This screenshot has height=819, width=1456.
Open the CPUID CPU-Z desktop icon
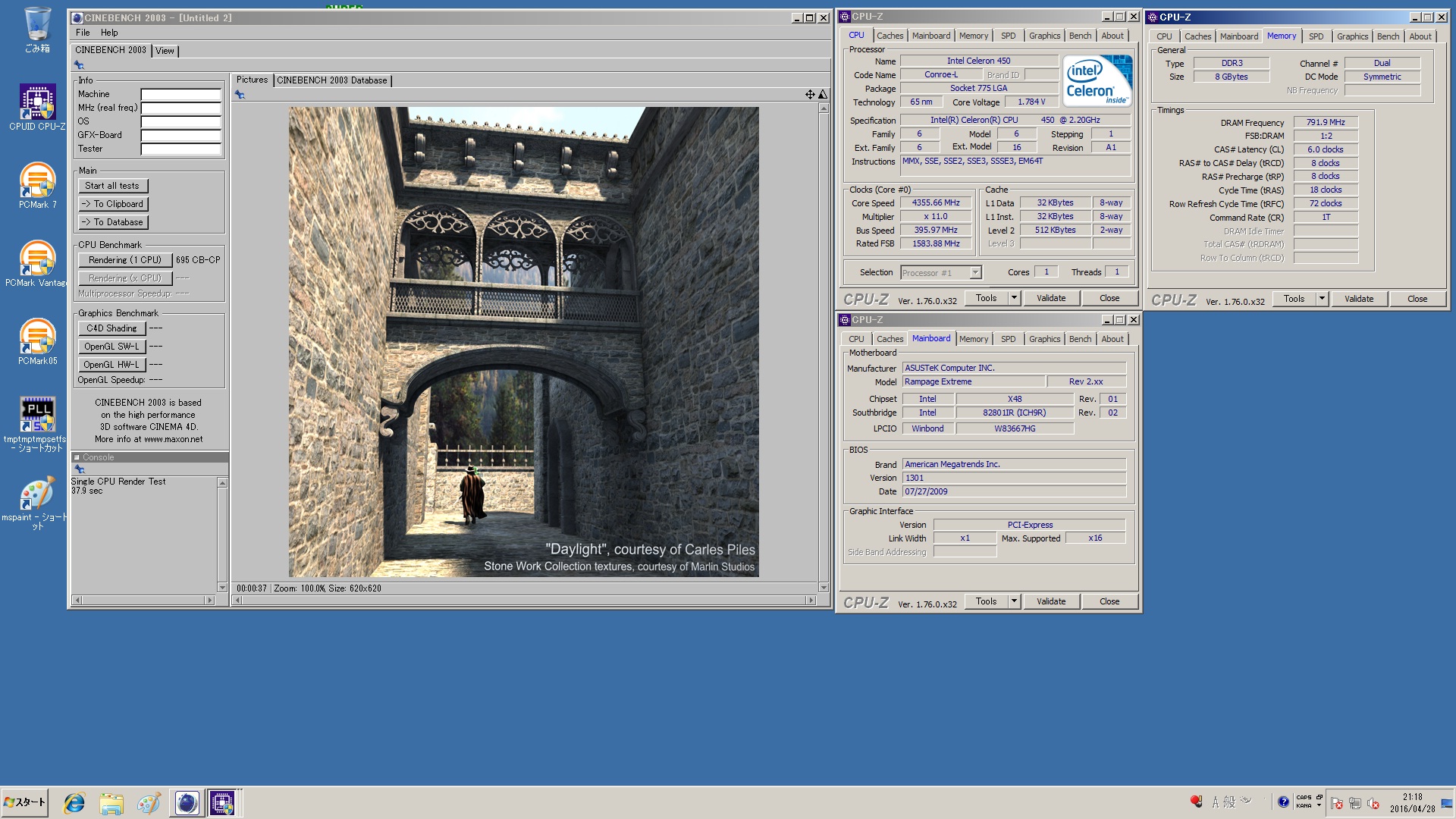(37, 108)
